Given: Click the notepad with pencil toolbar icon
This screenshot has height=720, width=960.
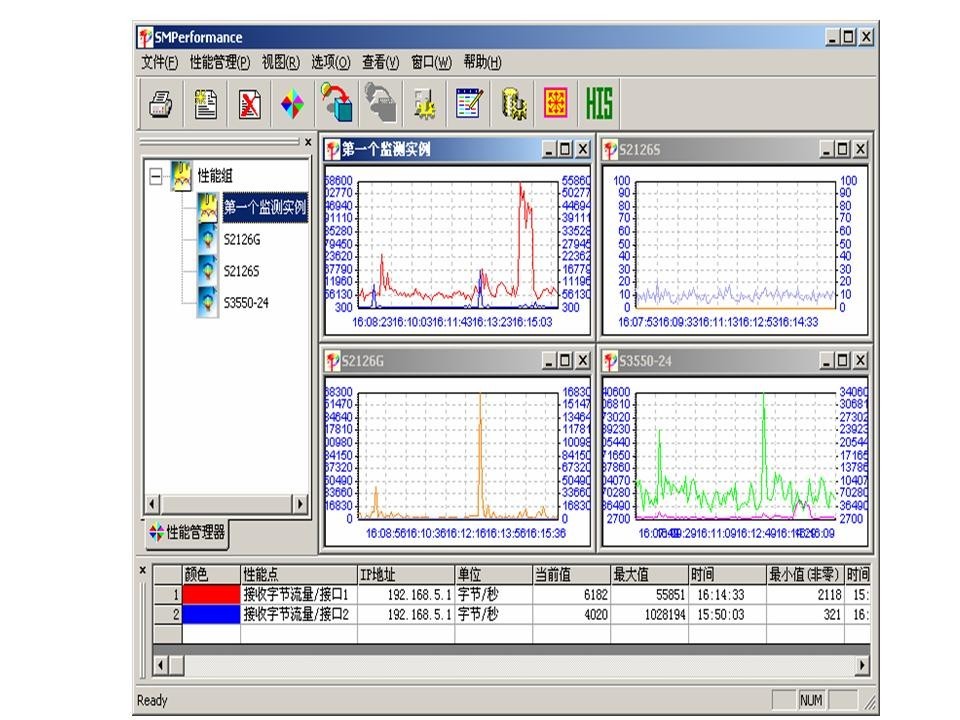Looking at the screenshot, I should click(468, 104).
